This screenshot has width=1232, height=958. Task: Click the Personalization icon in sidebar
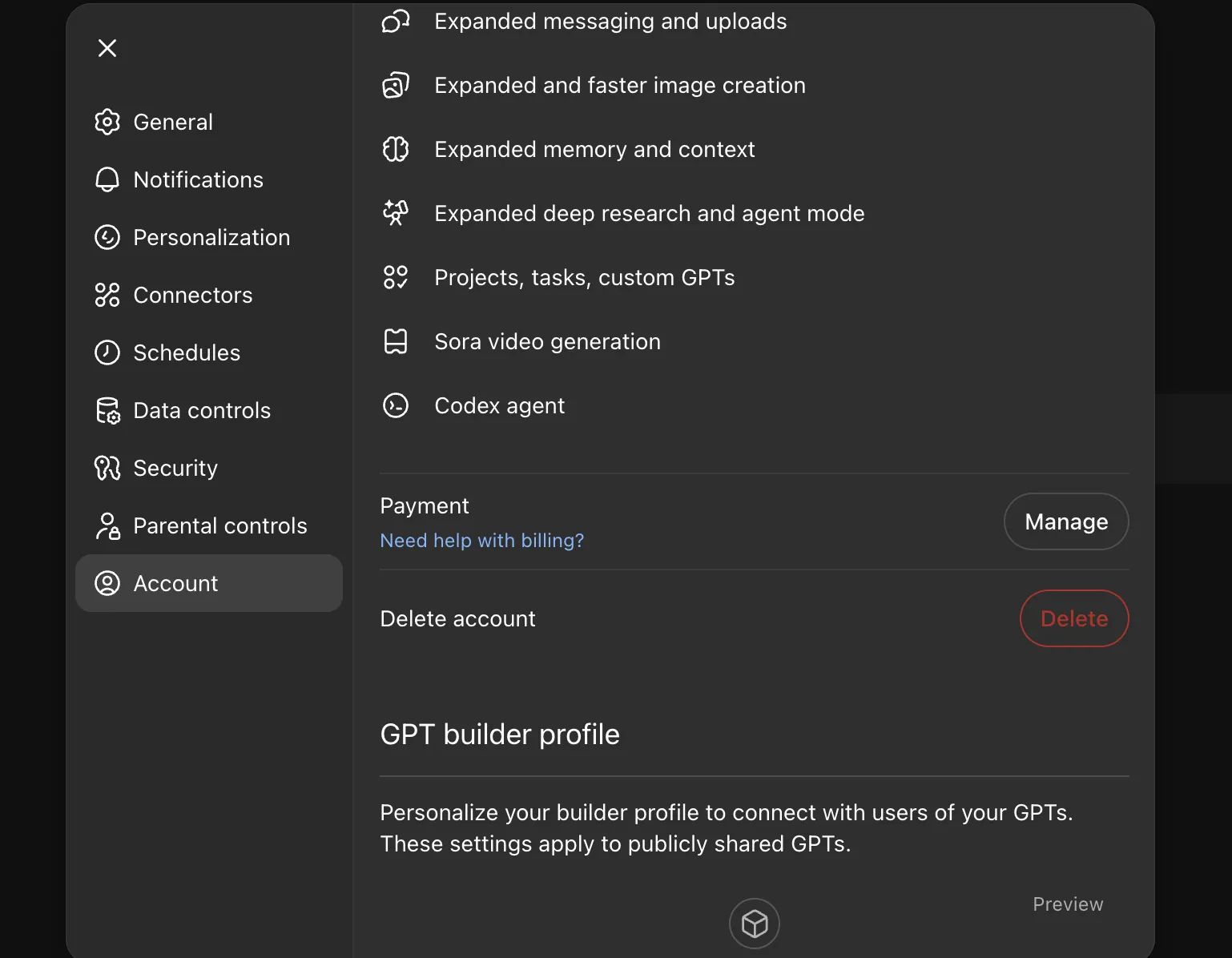click(107, 237)
